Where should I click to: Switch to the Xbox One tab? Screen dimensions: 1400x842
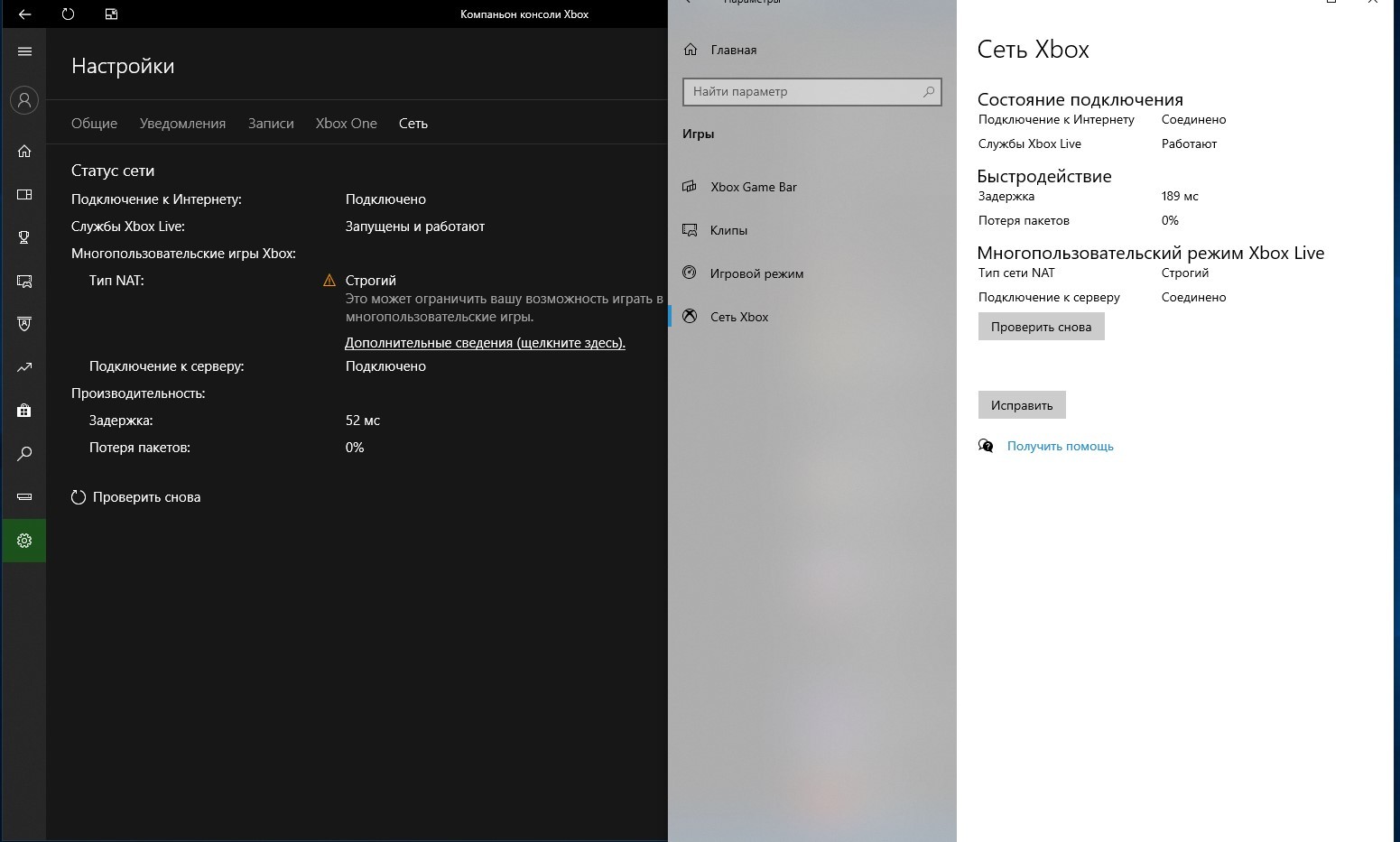(x=347, y=124)
